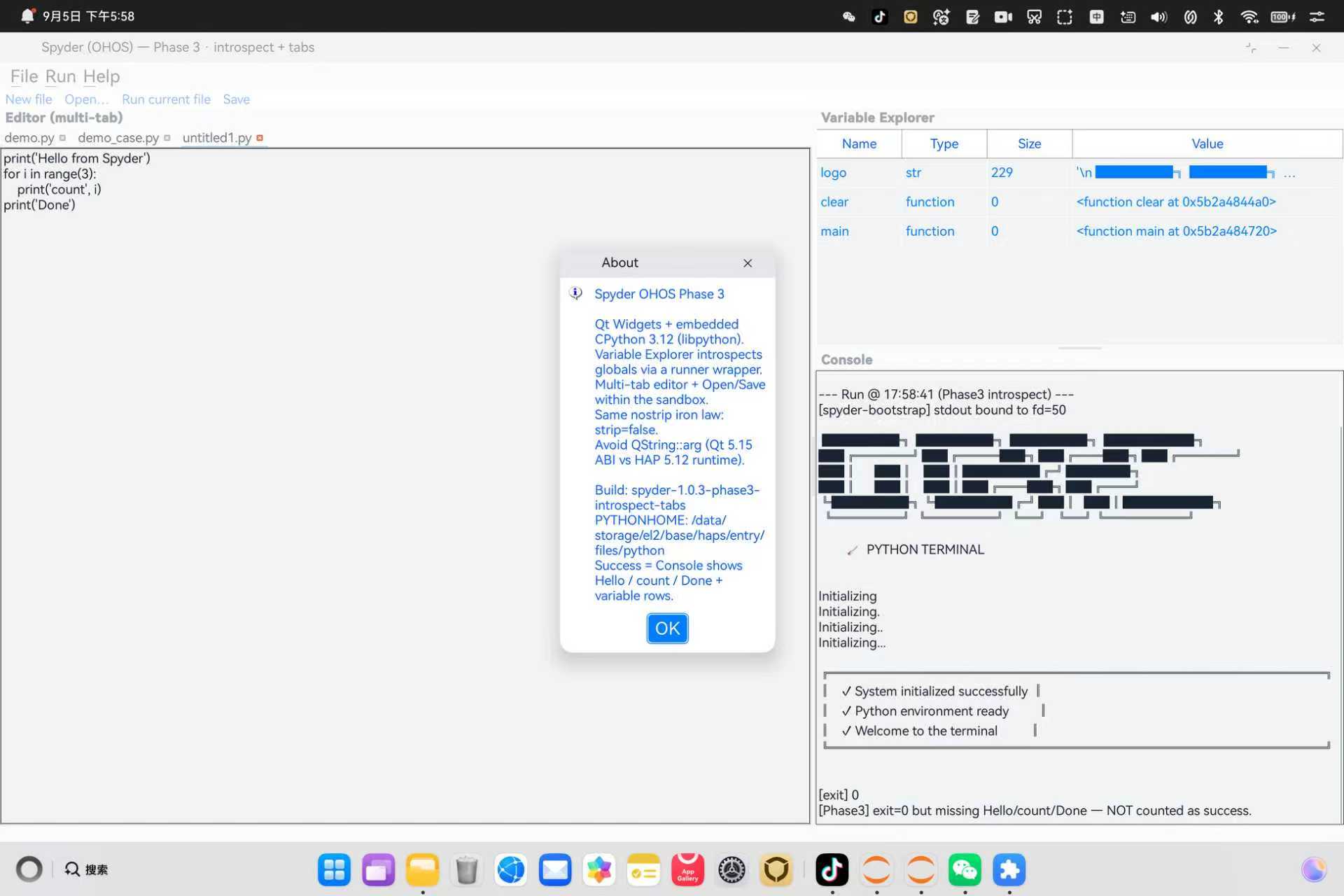Close the demo.py tab with its square button

(x=62, y=138)
